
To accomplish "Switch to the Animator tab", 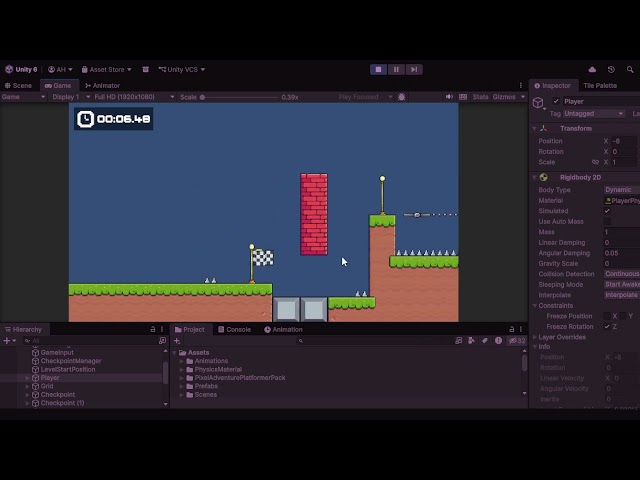I will tap(102, 86).
